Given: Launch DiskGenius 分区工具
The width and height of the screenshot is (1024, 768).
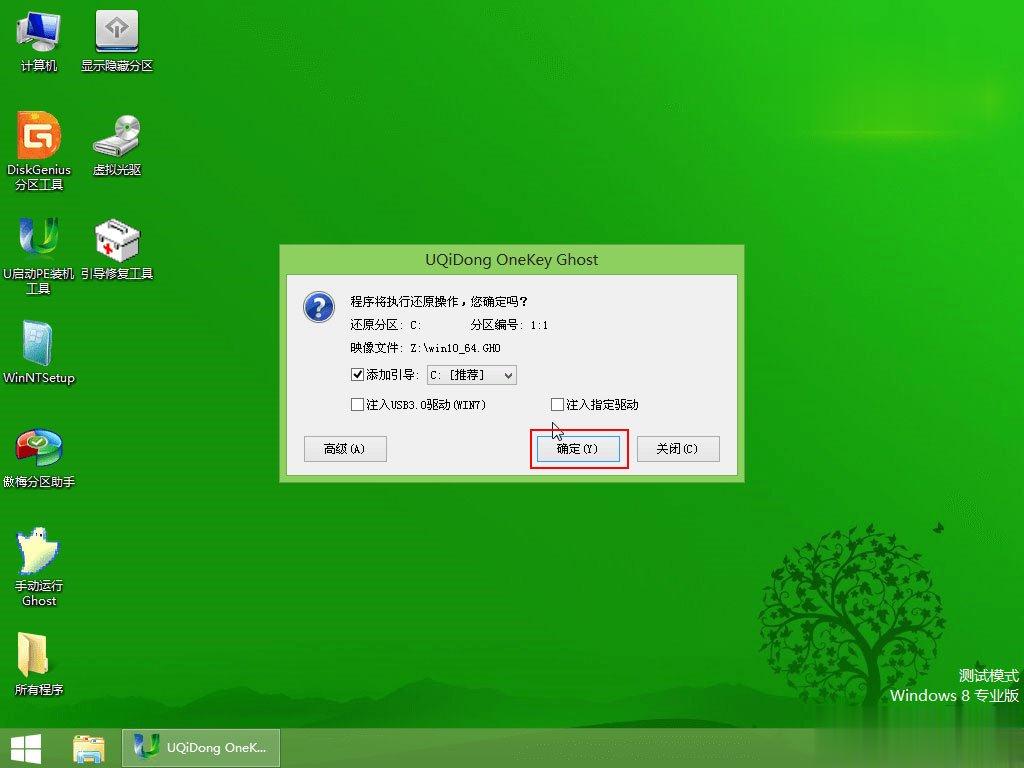Looking at the screenshot, I should pos(39,152).
